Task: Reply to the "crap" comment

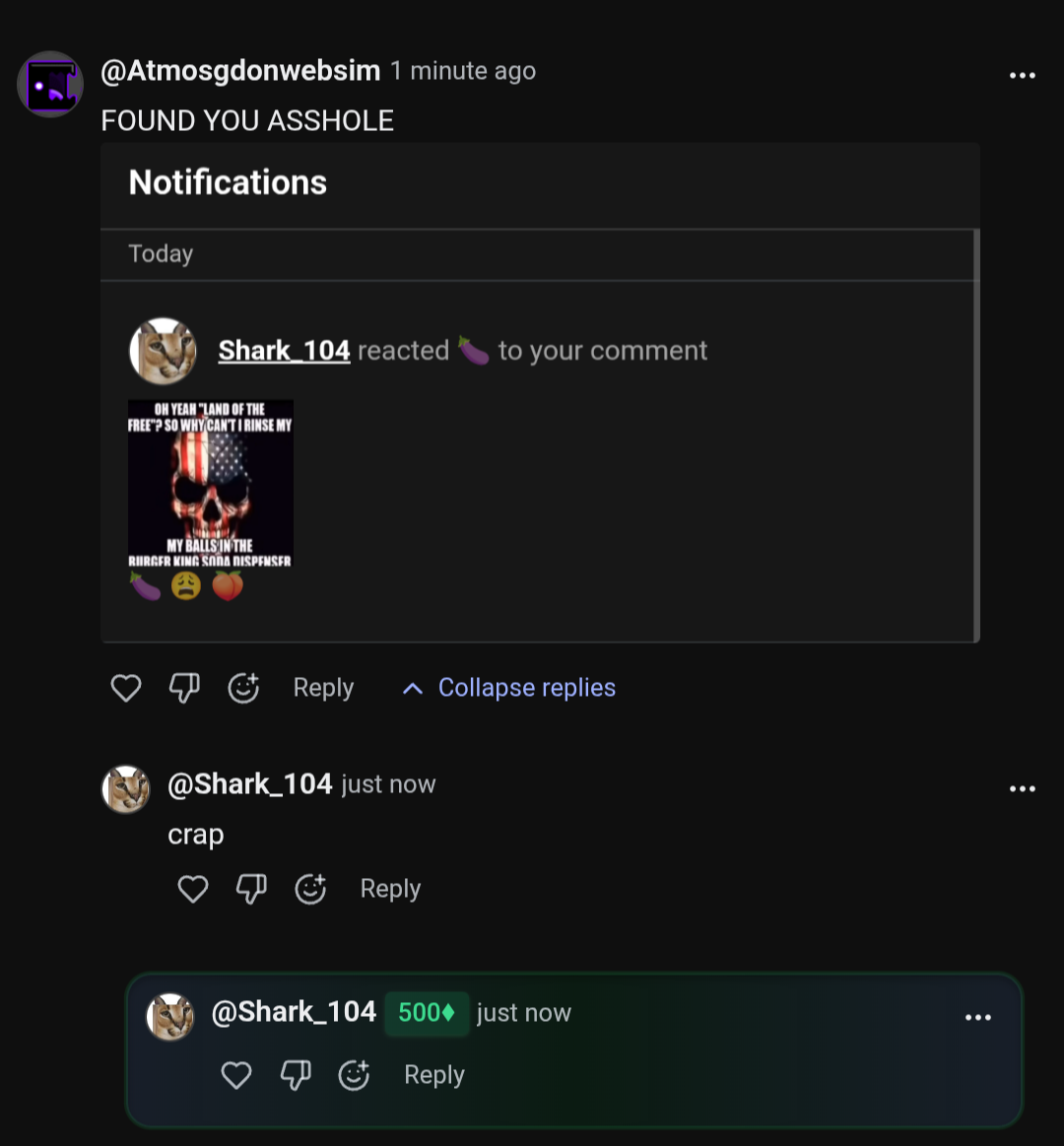Action: [x=390, y=889]
